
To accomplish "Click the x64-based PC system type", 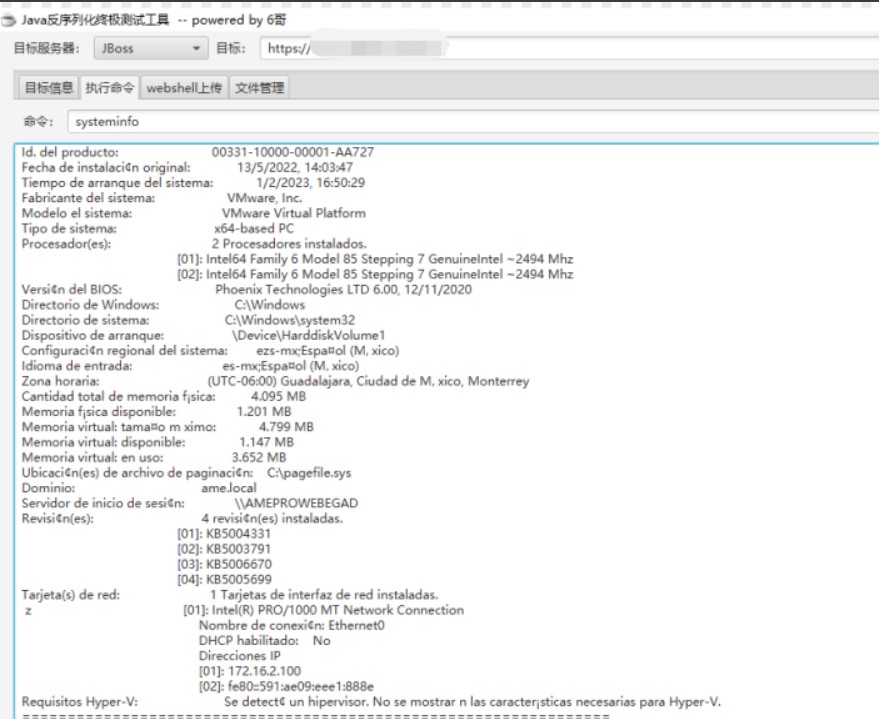I will click(254, 229).
